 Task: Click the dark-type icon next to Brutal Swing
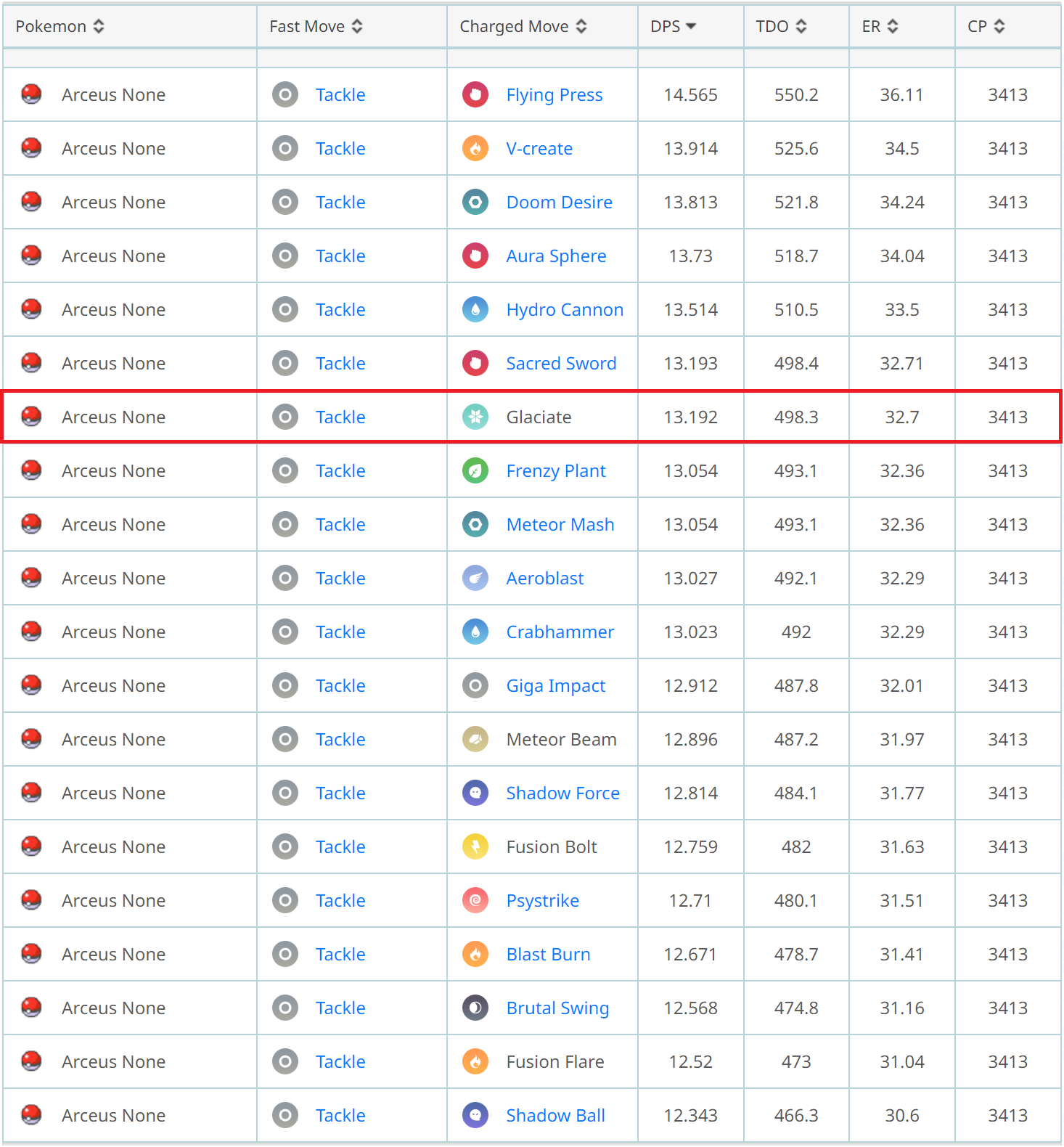pos(475,1008)
